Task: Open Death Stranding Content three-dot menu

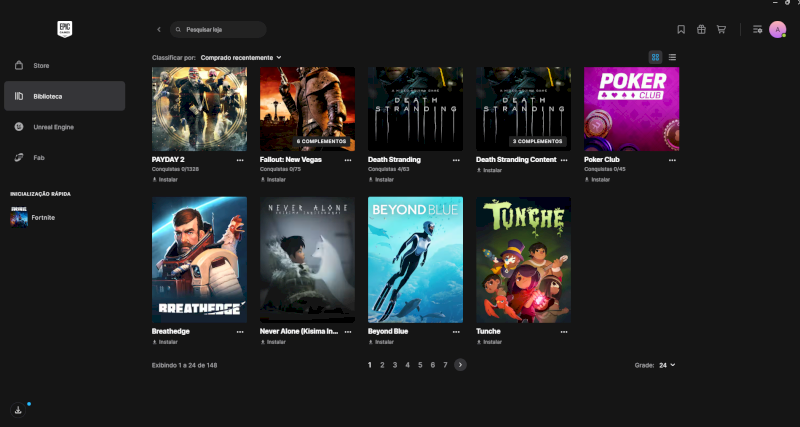Action: pyautogui.click(x=564, y=160)
